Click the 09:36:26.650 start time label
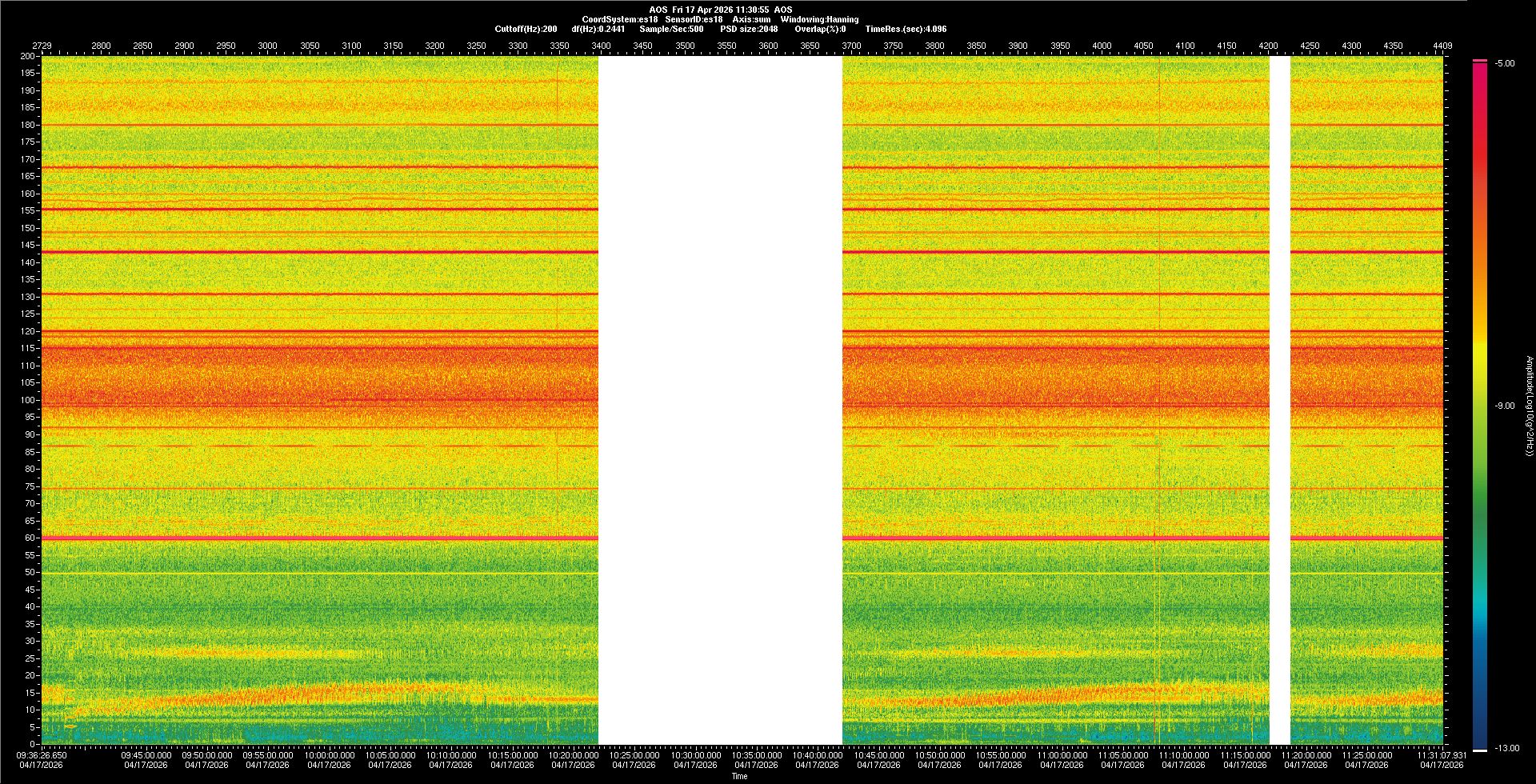This screenshot has width=1536, height=784. click(x=42, y=755)
